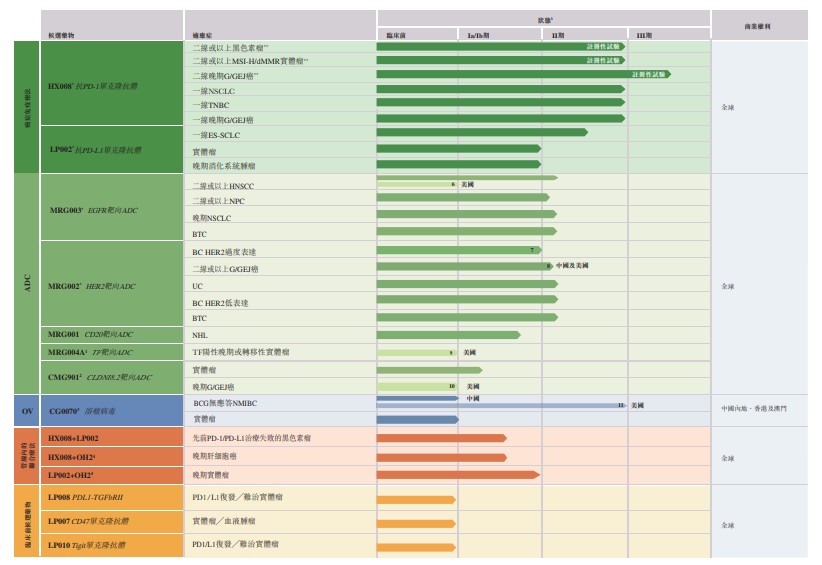The width and height of the screenshot is (822, 565).
Task: Select the LP008 PDL1-TGFbRII preclinical row
Action: coord(112,497)
